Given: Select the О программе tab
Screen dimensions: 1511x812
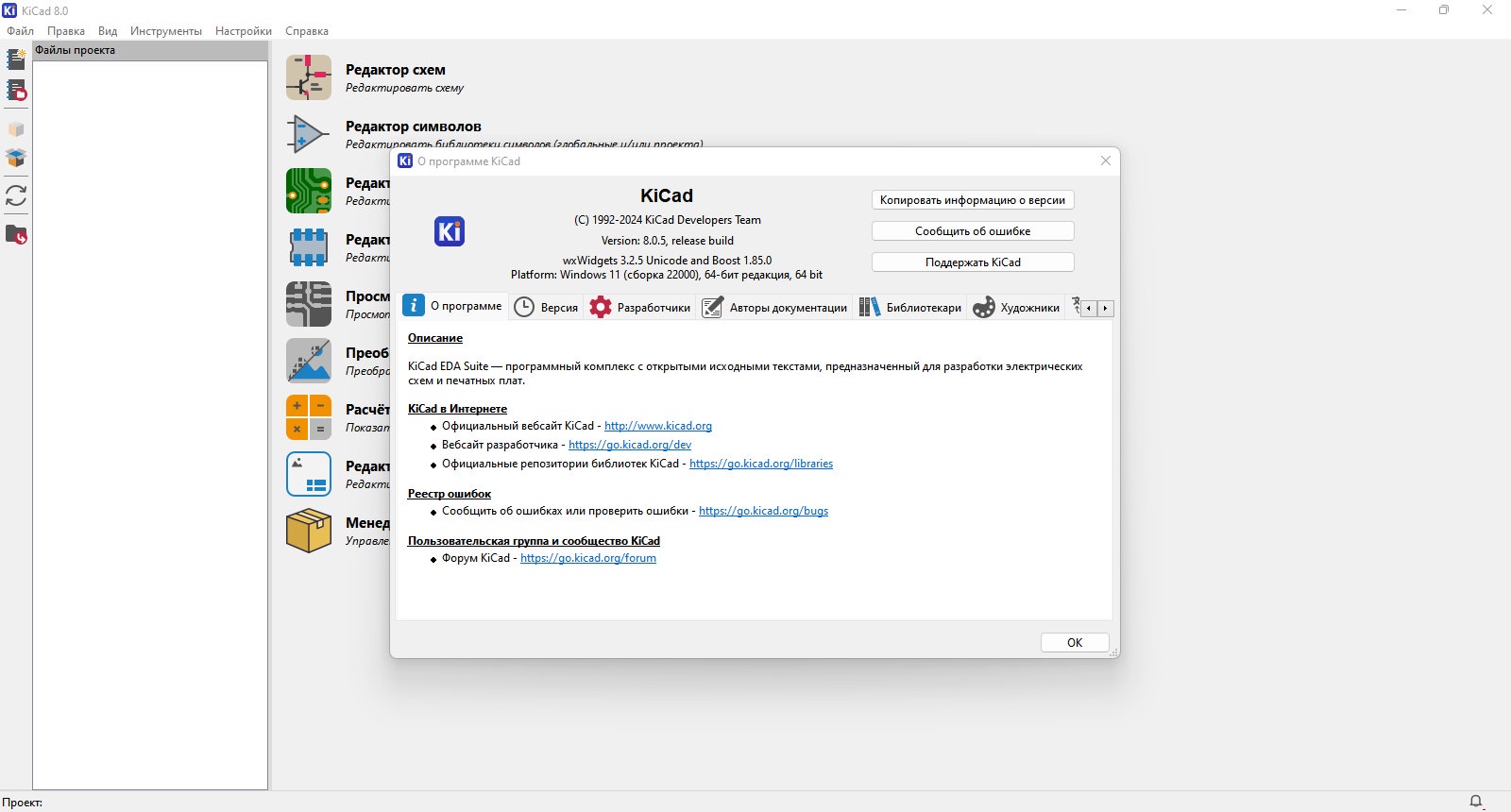Looking at the screenshot, I should (453, 306).
